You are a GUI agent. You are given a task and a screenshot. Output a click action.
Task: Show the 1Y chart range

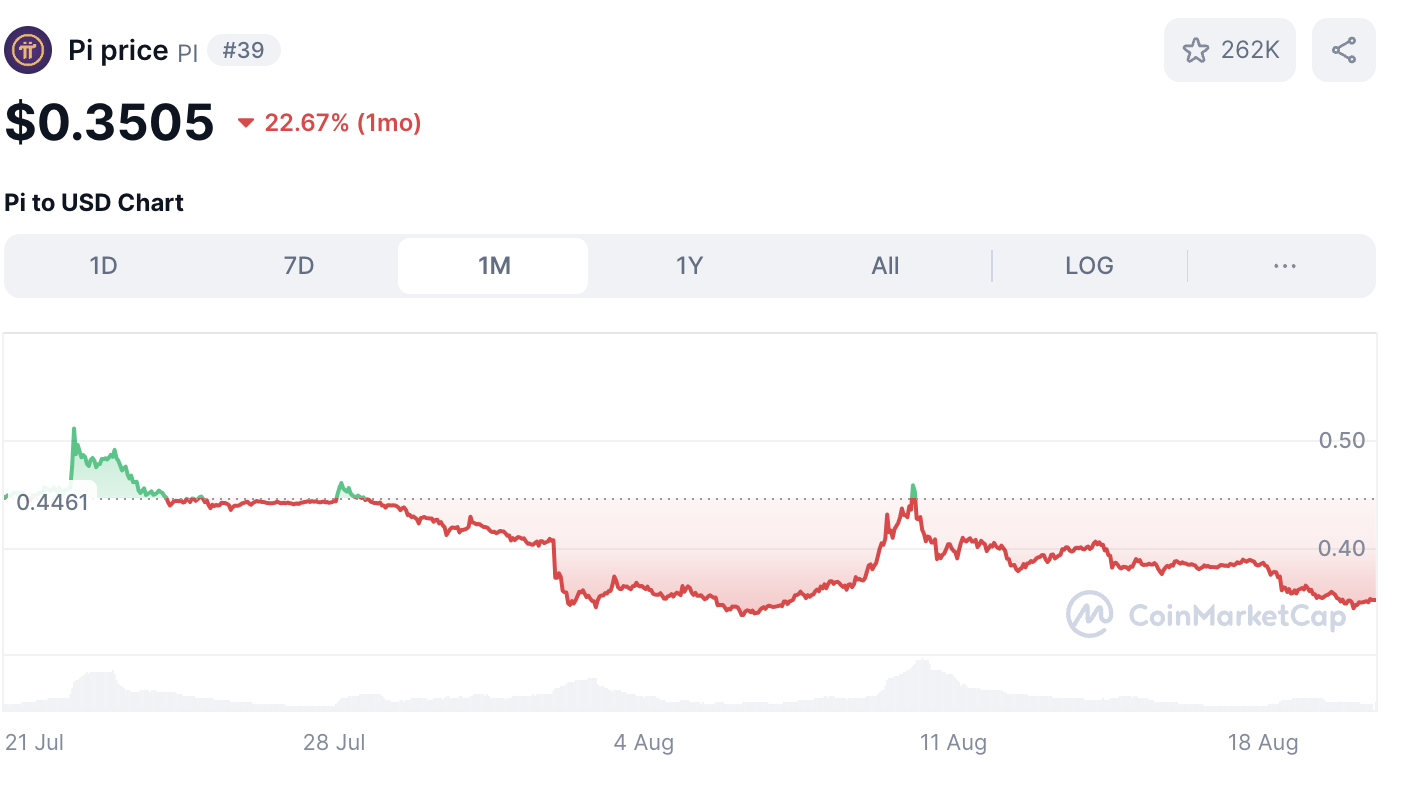click(689, 266)
